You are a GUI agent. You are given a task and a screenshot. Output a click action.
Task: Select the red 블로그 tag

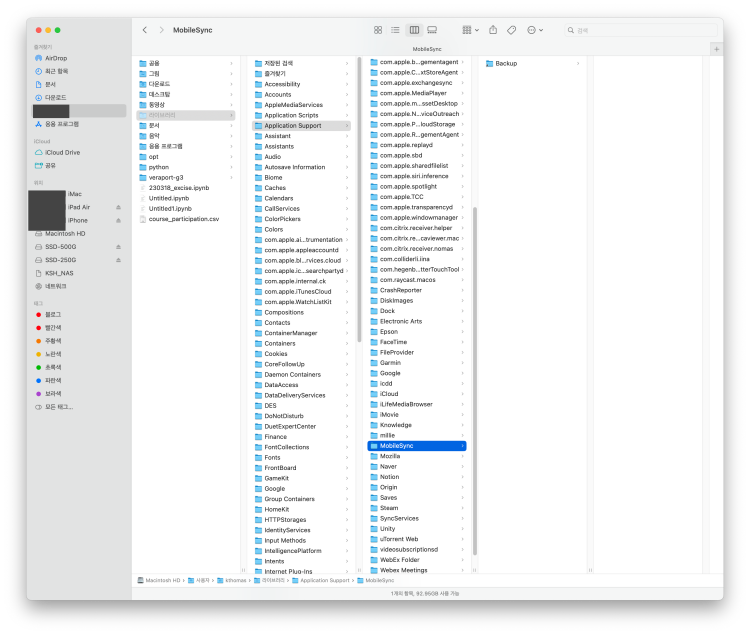tap(53, 315)
